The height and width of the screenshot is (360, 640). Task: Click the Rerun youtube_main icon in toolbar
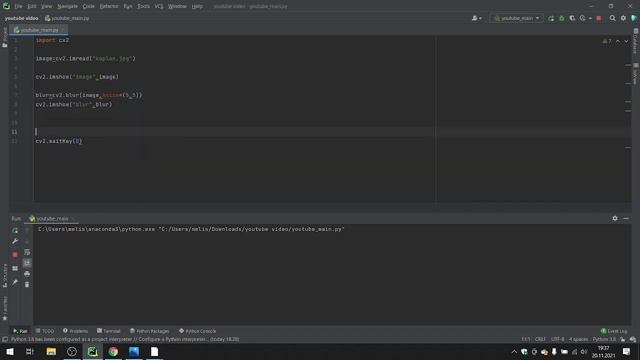pyautogui.click(x=551, y=18)
